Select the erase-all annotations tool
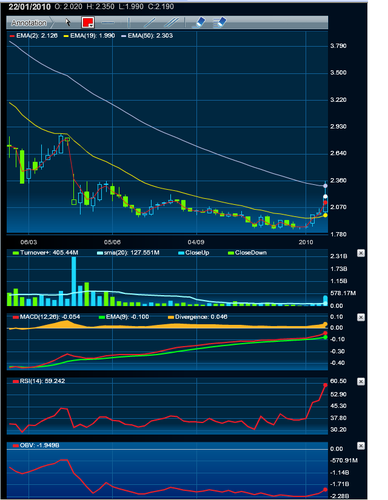388x500 pixels. 219,22
